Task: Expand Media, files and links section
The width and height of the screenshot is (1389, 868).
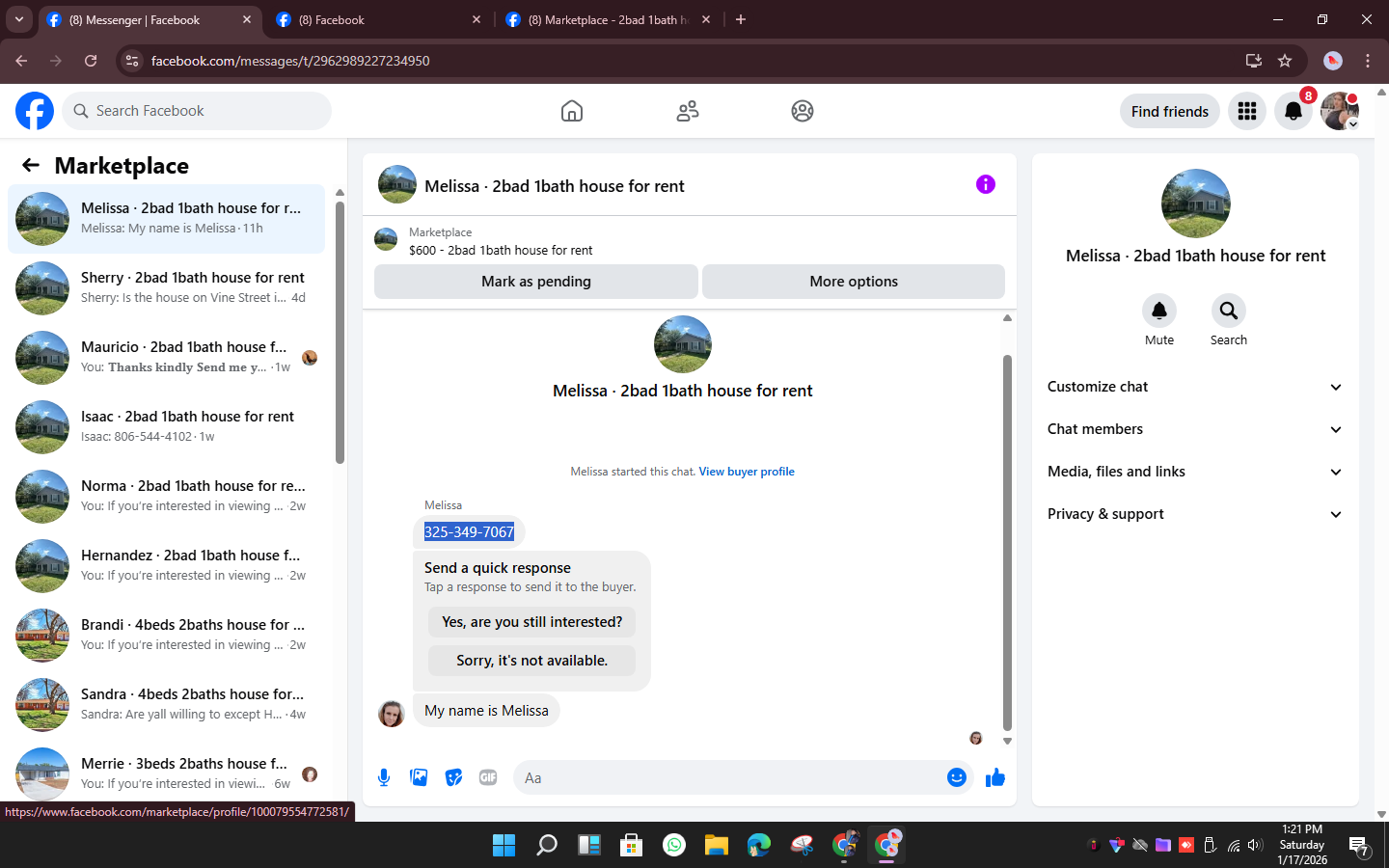Action: click(1195, 472)
